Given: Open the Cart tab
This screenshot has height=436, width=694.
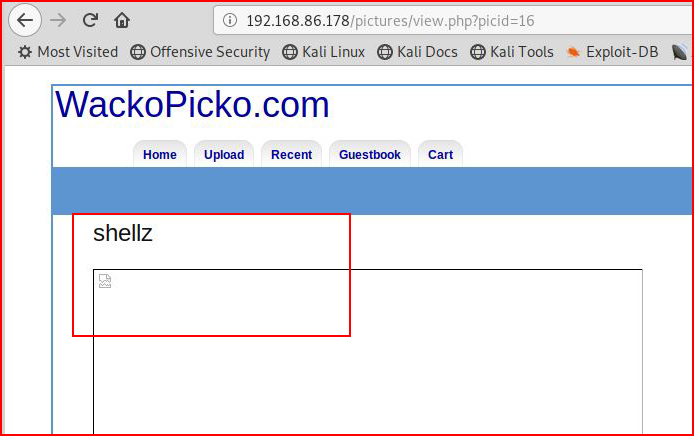Looking at the screenshot, I should coord(440,154).
